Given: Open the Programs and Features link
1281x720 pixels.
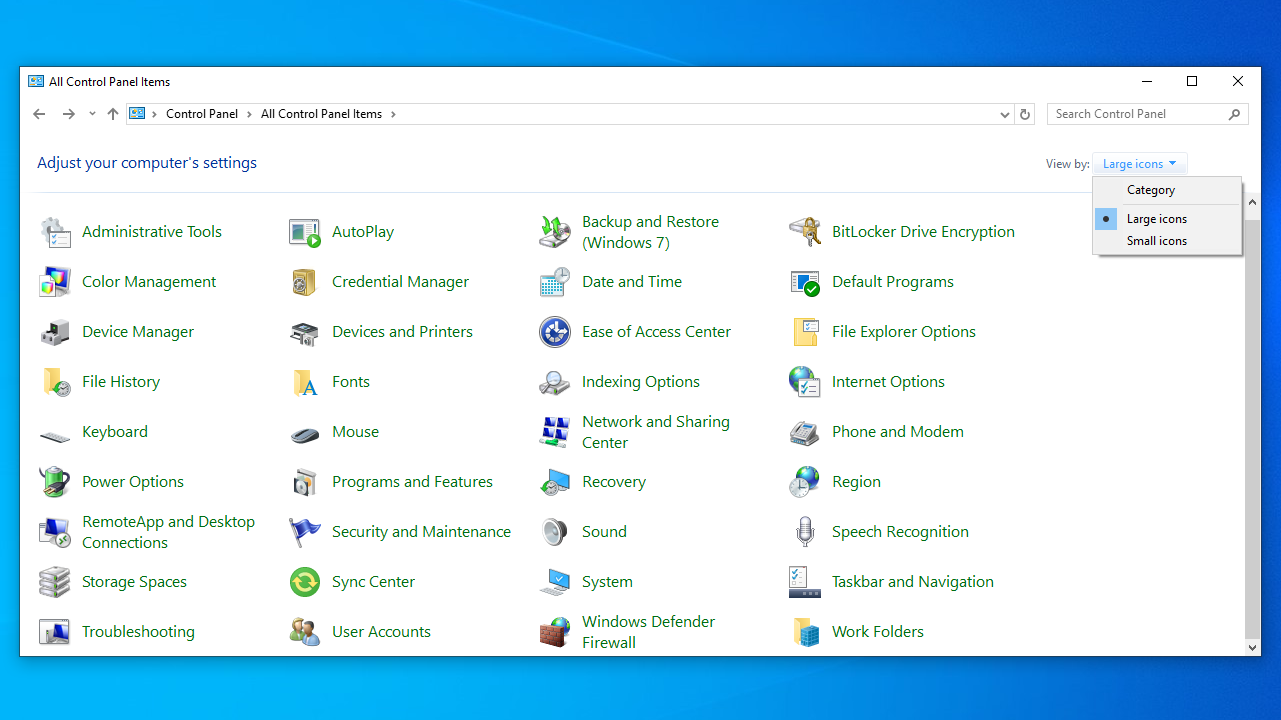Looking at the screenshot, I should coord(412,482).
